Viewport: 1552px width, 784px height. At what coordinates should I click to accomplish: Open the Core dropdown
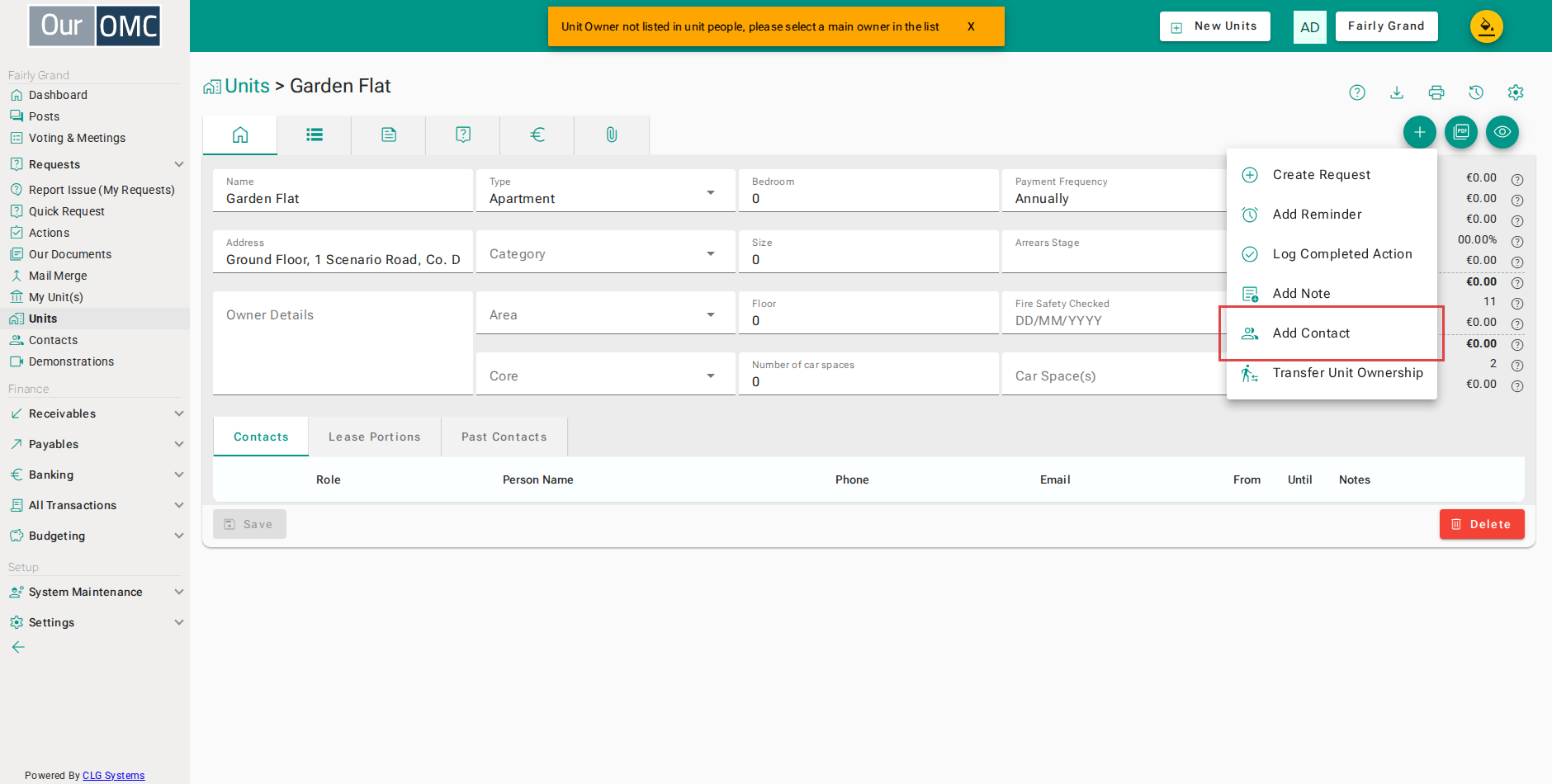pyautogui.click(x=606, y=374)
